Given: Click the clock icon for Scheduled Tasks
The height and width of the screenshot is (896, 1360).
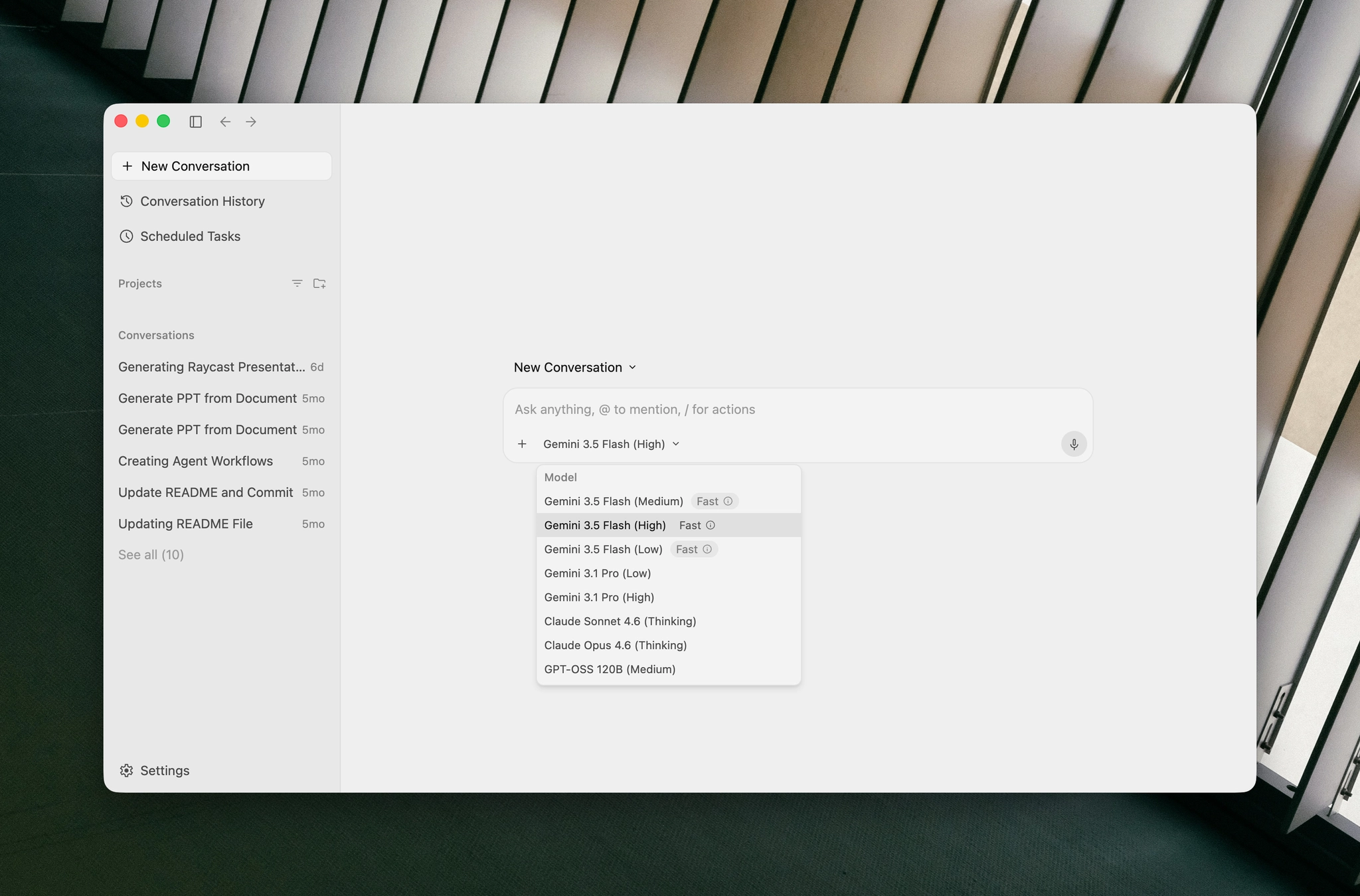Looking at the screenshot, I should pyautogui.click(x=126, y=236).
